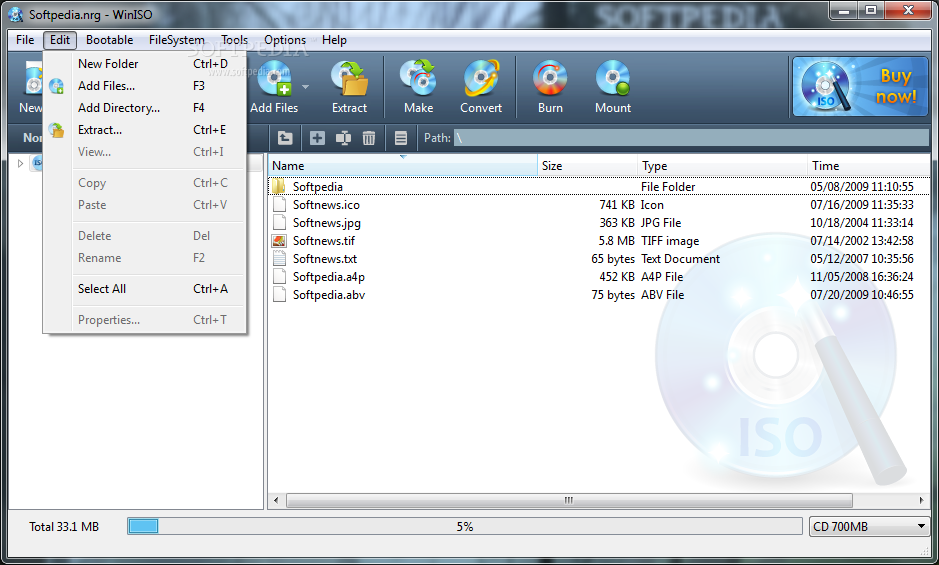Choose Add Directory... from Edit menu

pos(146,108)
